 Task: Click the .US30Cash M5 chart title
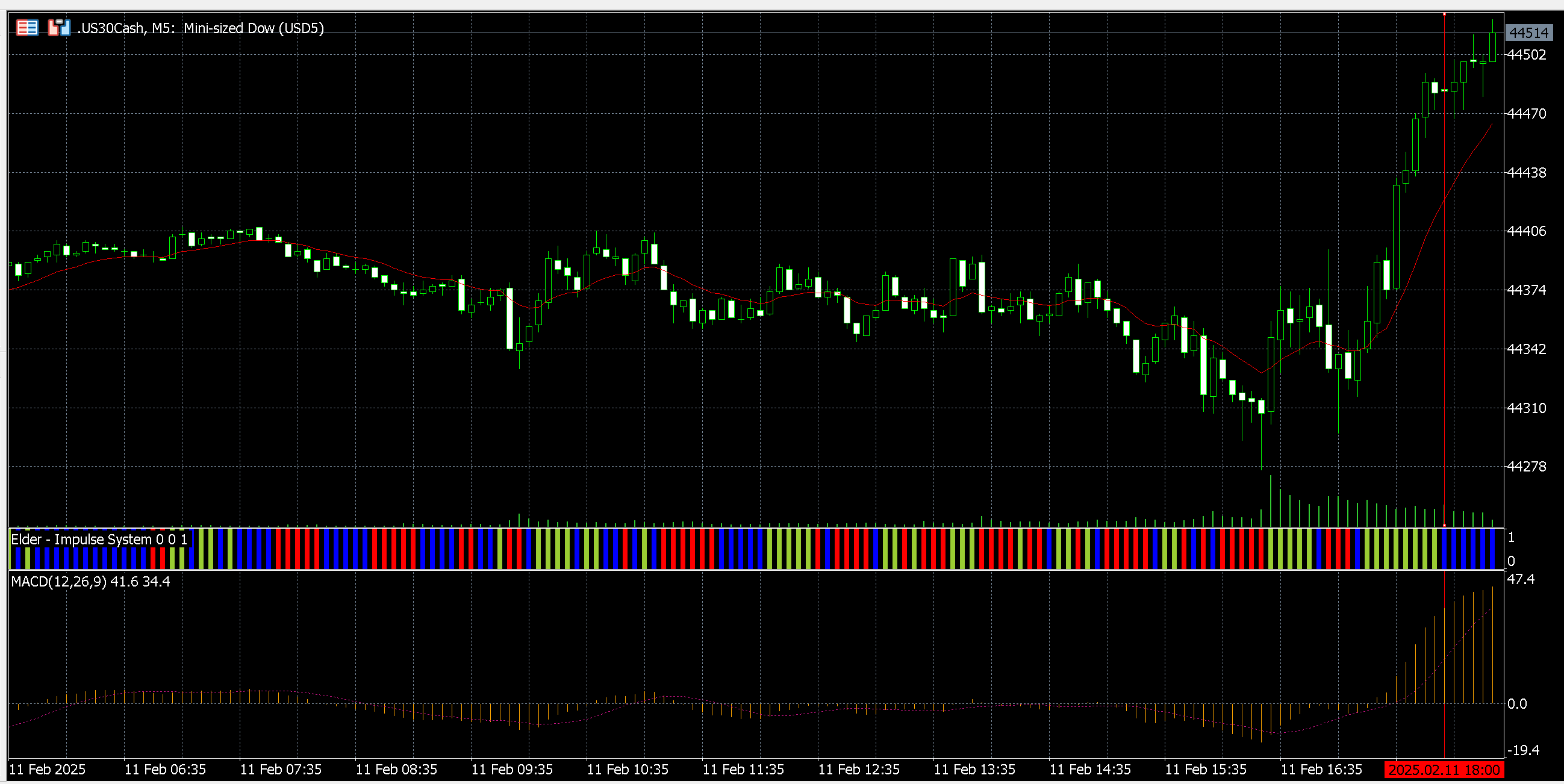[x=201, y=28]
